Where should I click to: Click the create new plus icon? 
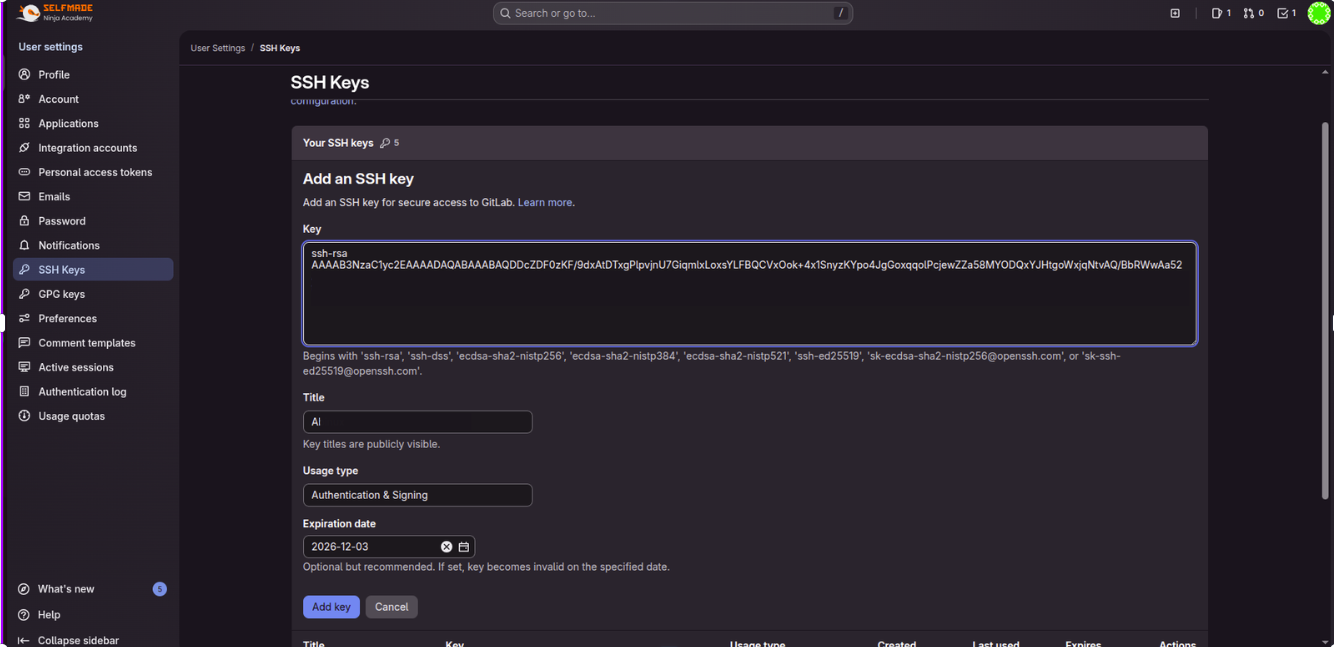[x=1175, y=13]
